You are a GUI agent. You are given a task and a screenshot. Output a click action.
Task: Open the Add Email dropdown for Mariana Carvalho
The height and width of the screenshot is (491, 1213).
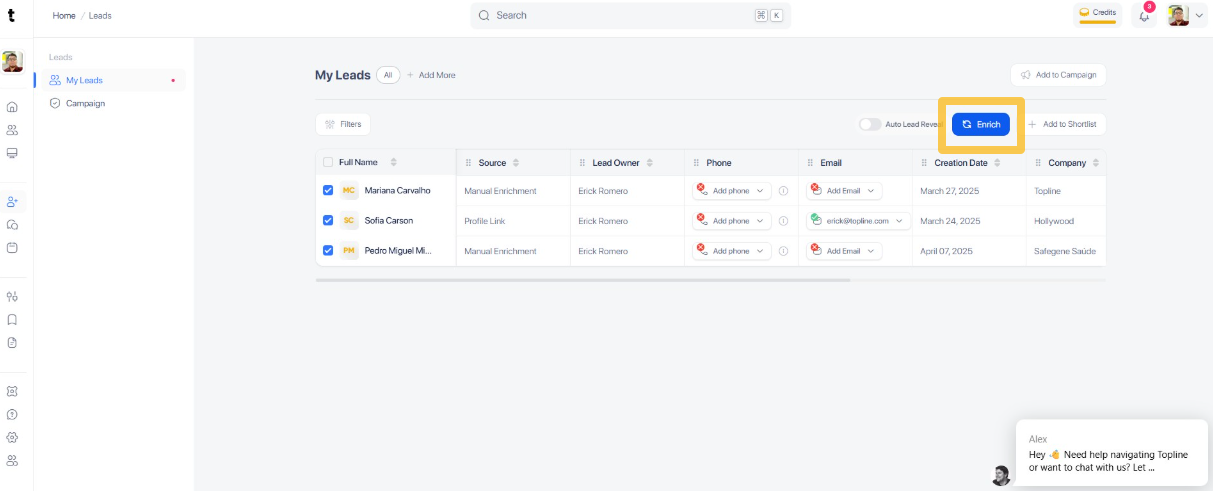pos(845,191)
